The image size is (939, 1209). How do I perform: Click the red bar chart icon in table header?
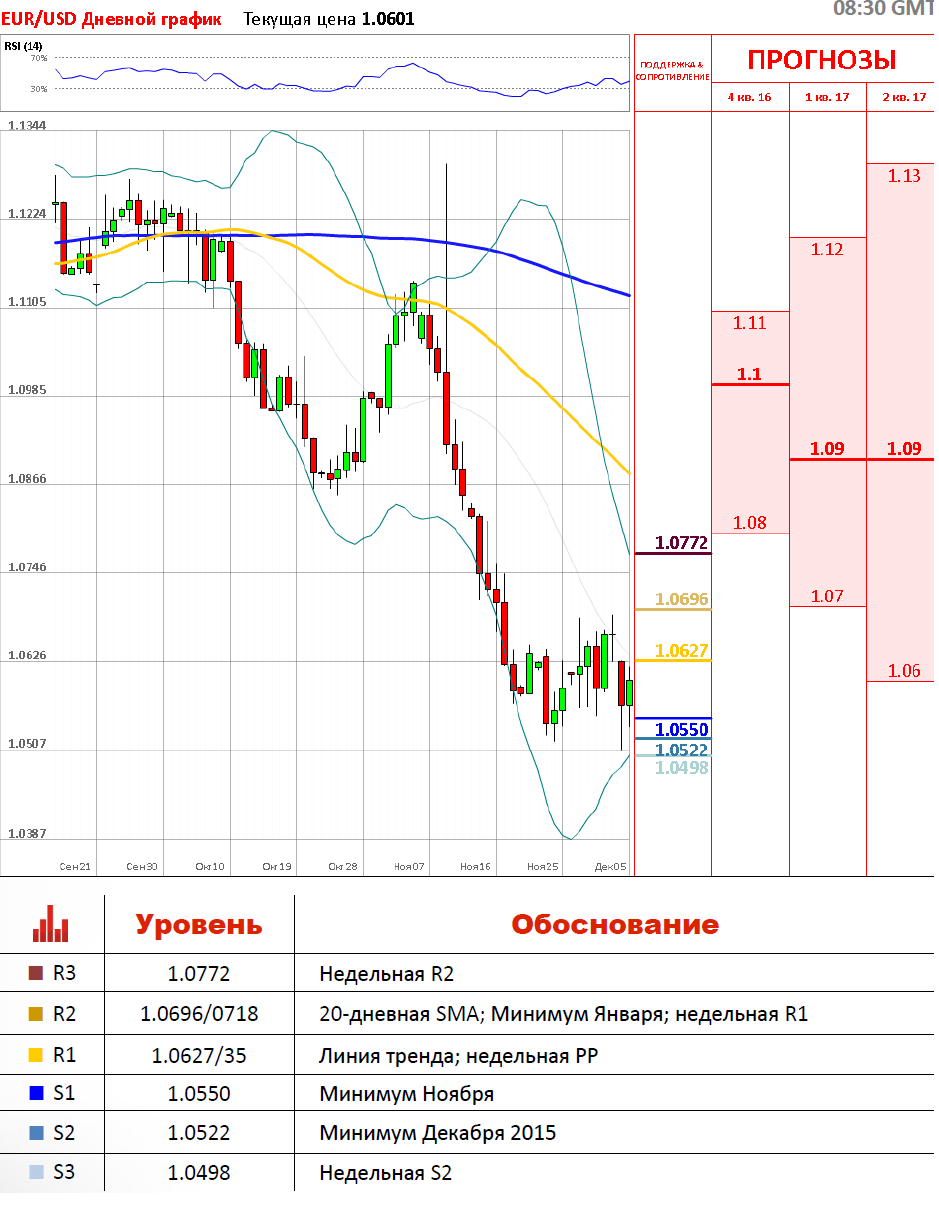(x=50, y=923)
